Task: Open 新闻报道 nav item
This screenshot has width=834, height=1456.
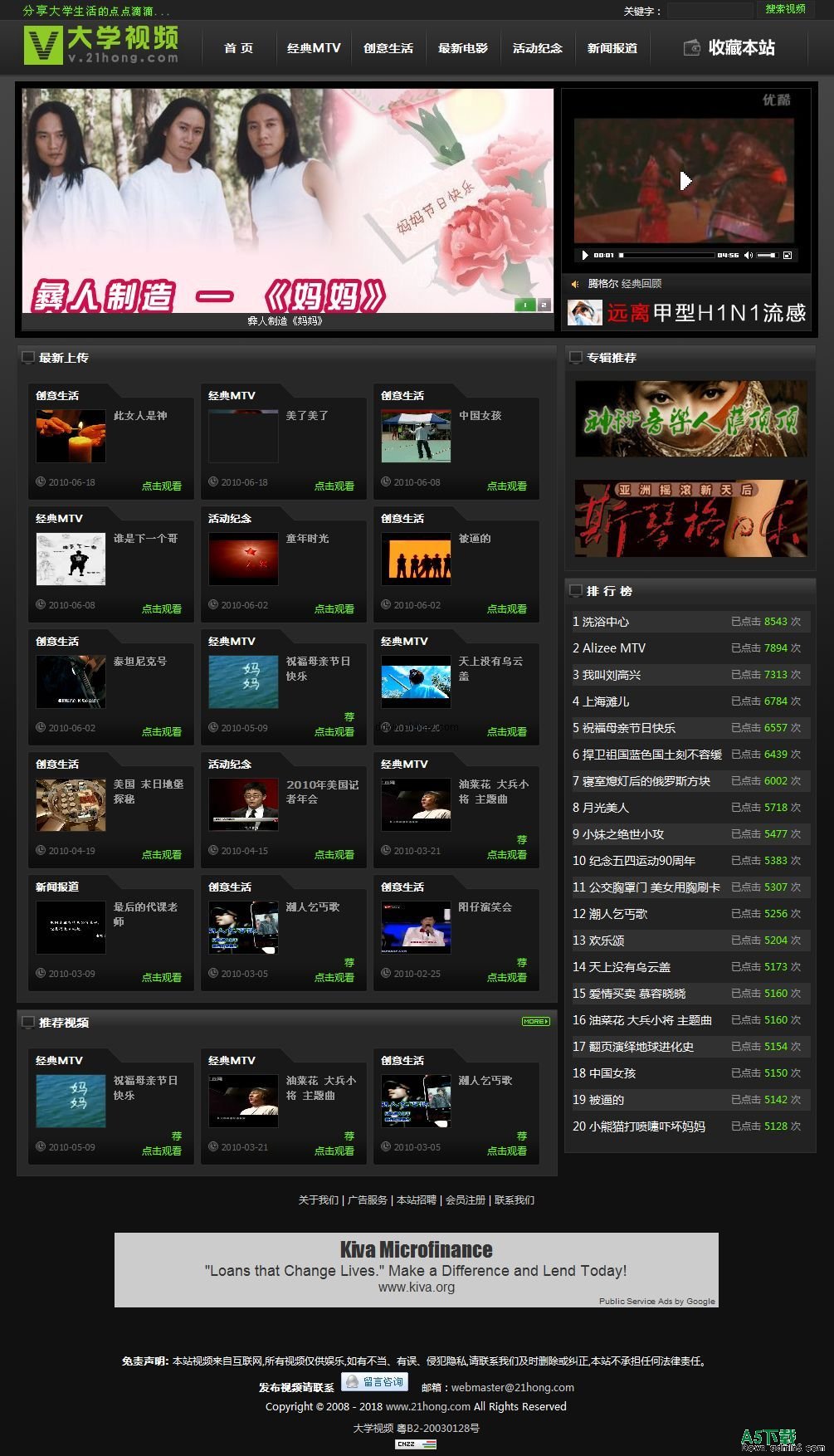Action: (612, 48)
